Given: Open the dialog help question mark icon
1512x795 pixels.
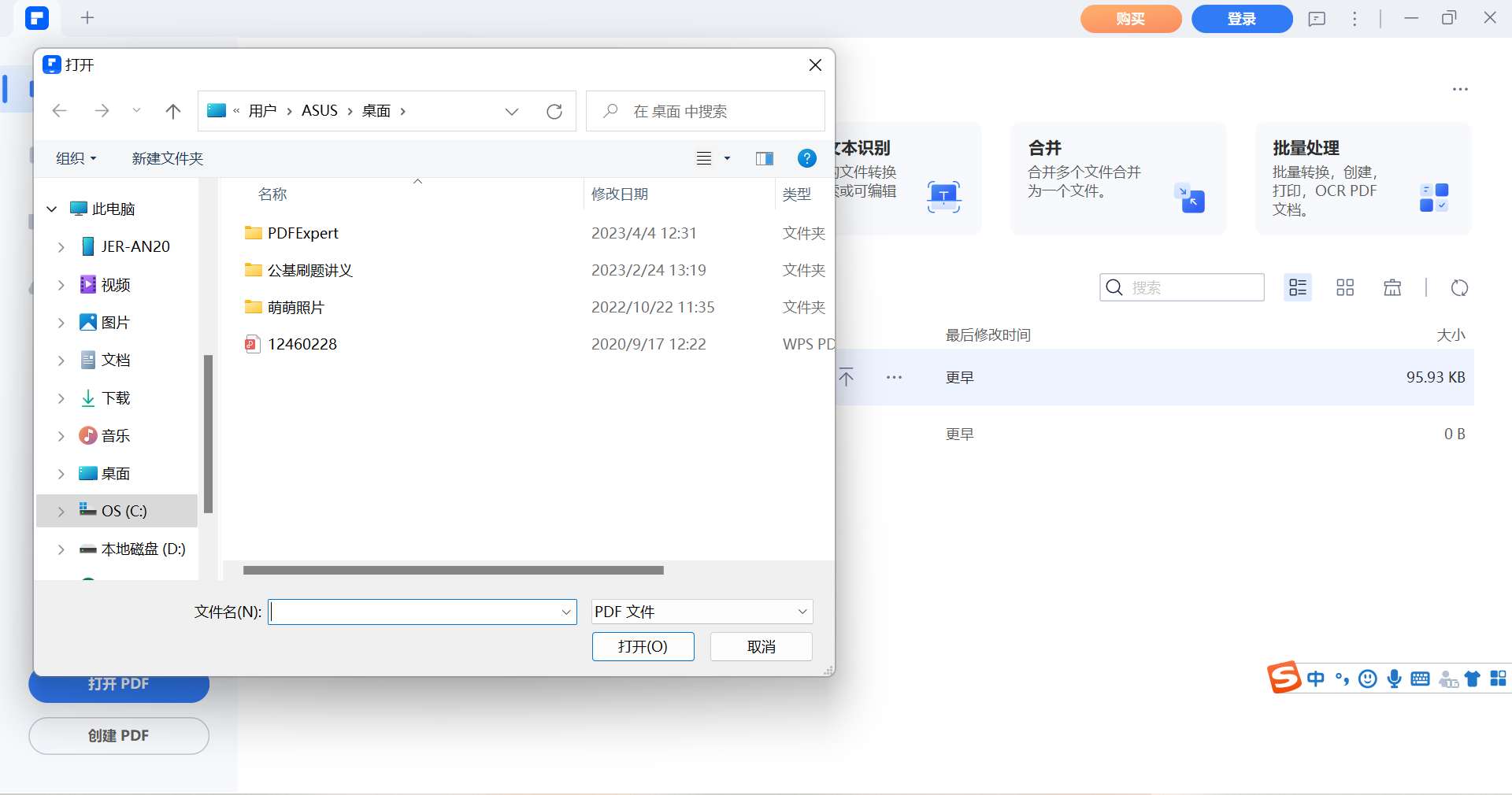Looking at the screenshot, I should pyautogui.click(x=806, y=158).
